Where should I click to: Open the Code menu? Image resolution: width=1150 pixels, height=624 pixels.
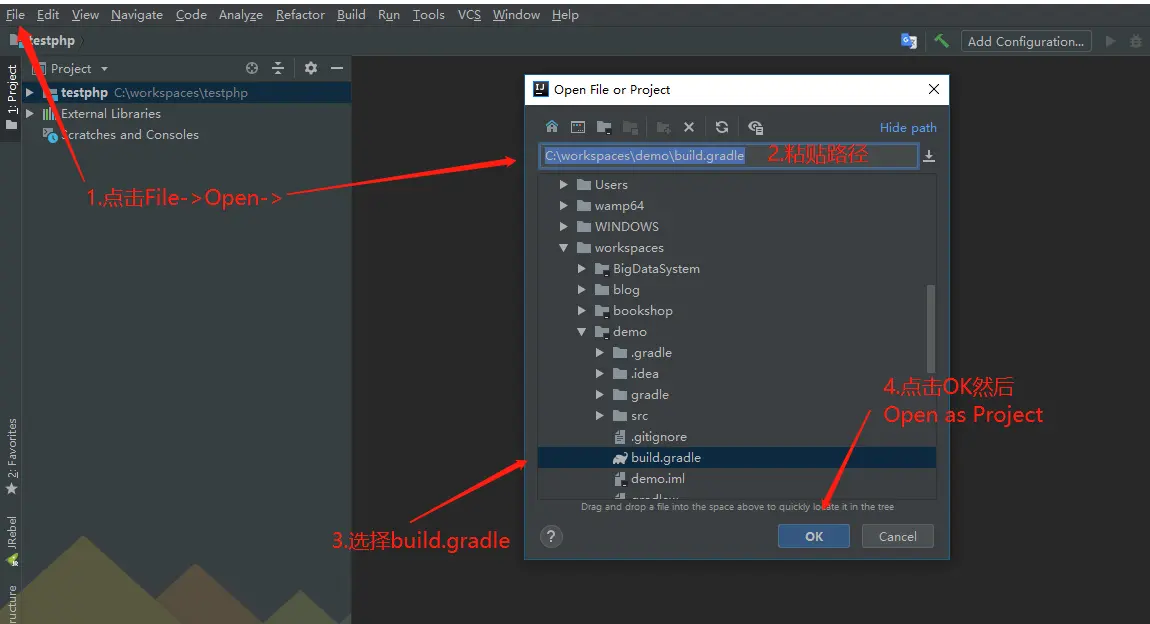pos(191,15)
